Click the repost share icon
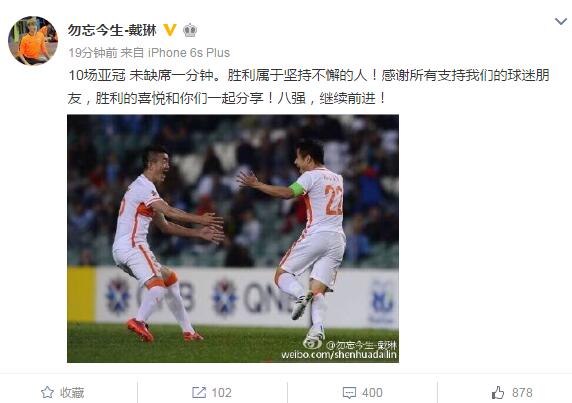 [x=199, y=392]
